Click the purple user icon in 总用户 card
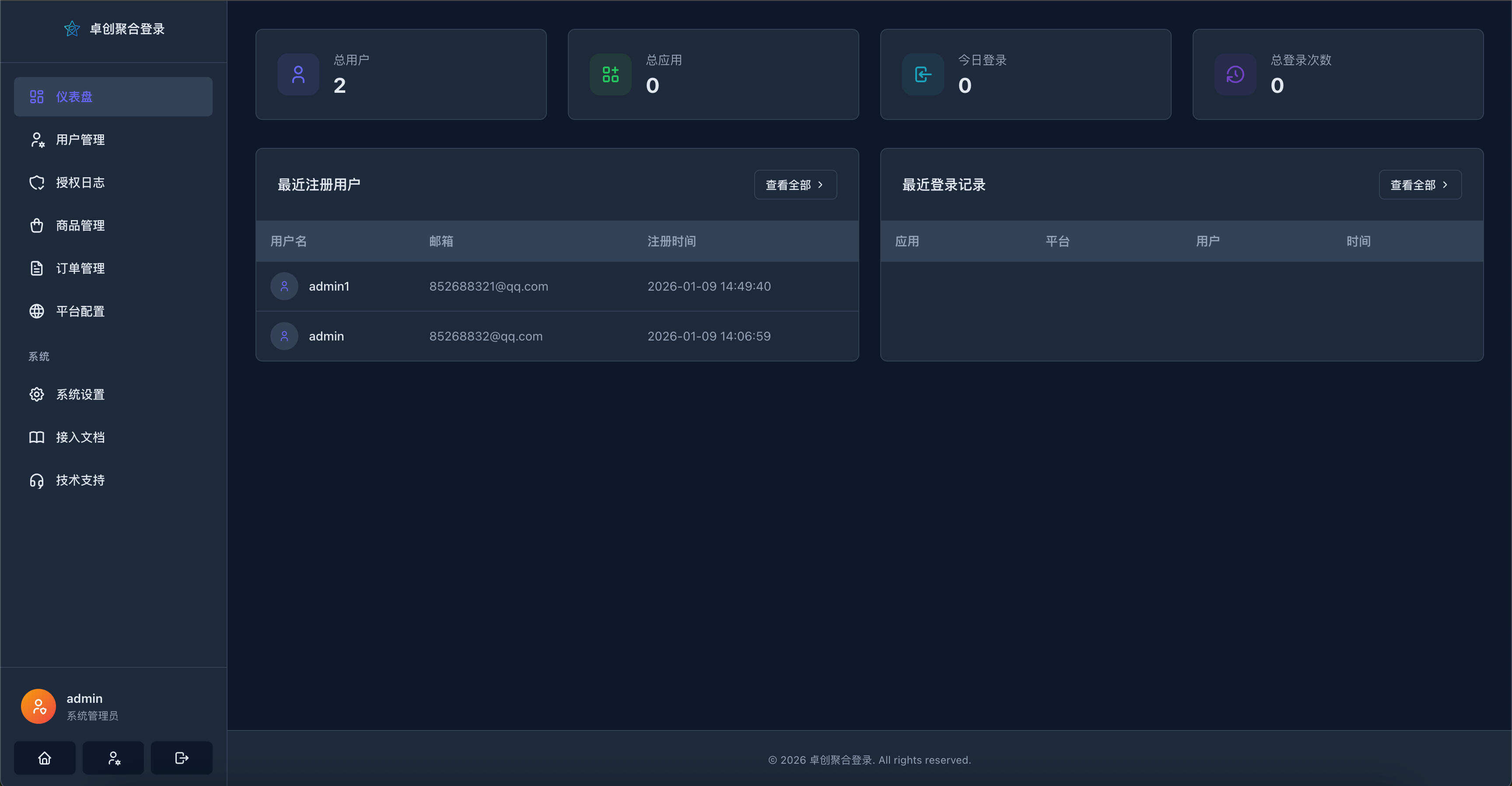Viewport: 1512px width, 786px height. coord(298,74)
